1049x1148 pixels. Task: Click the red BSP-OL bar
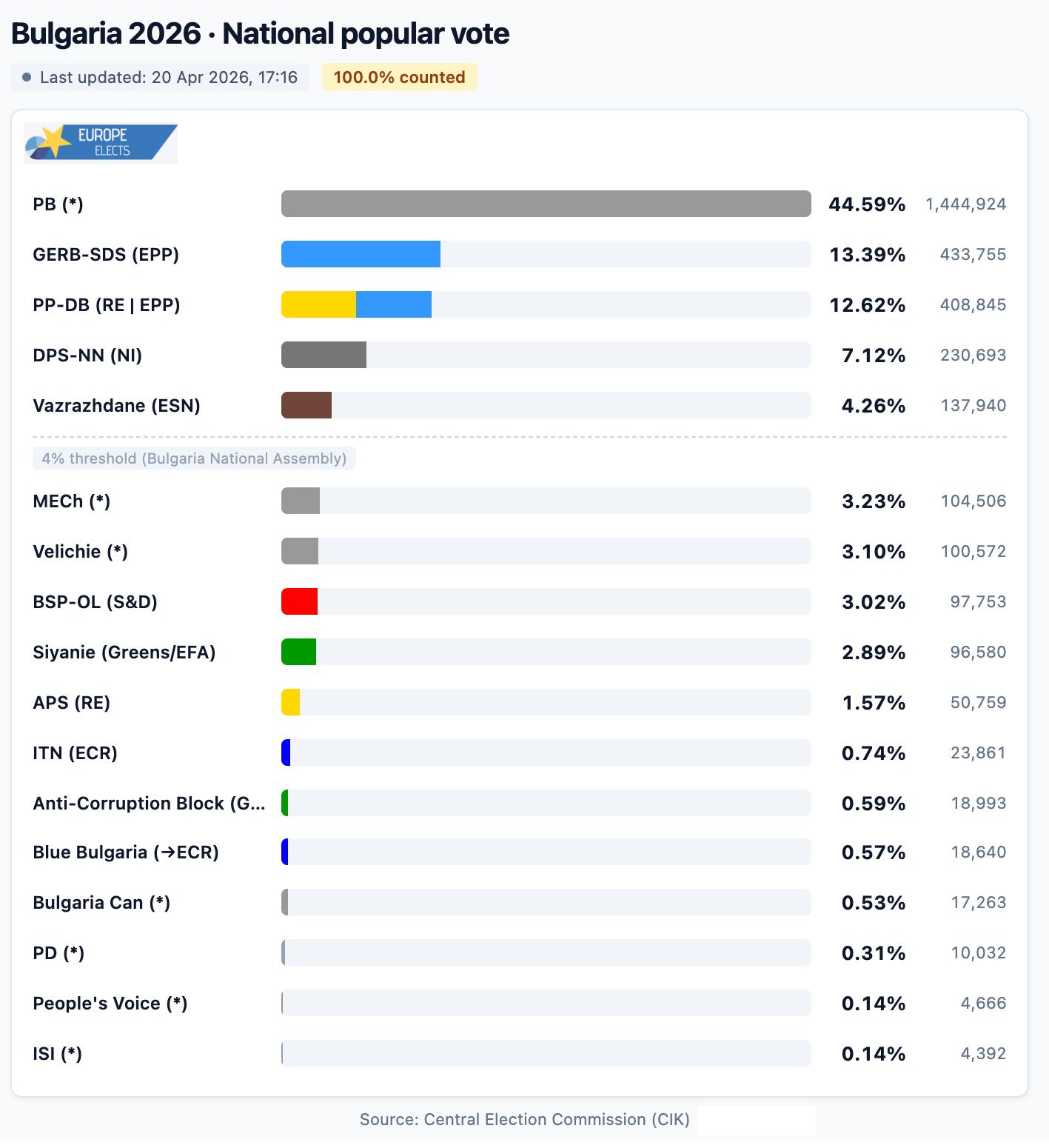[x=299, y=601]
